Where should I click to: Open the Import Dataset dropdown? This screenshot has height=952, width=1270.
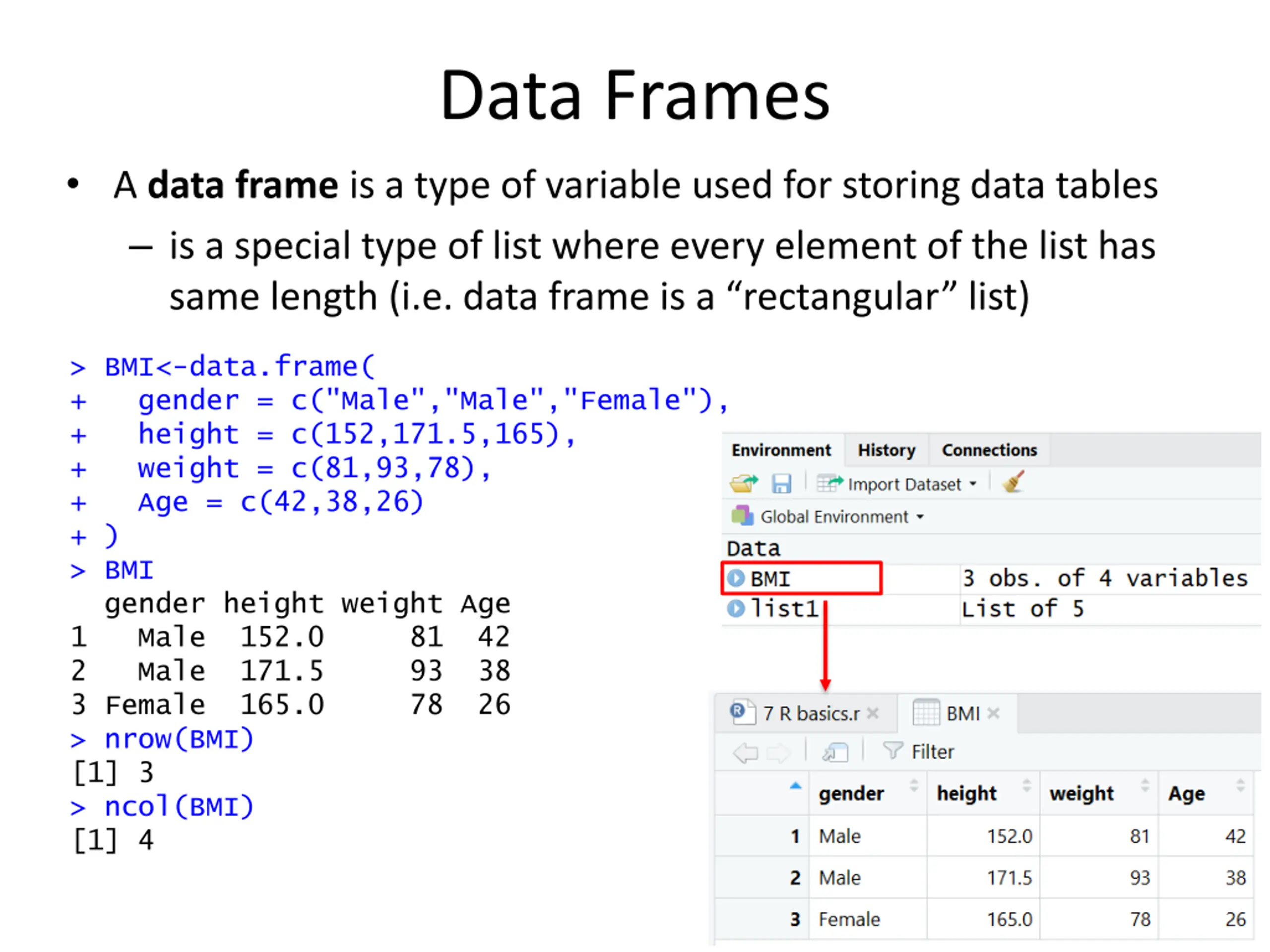coord(897,484)
